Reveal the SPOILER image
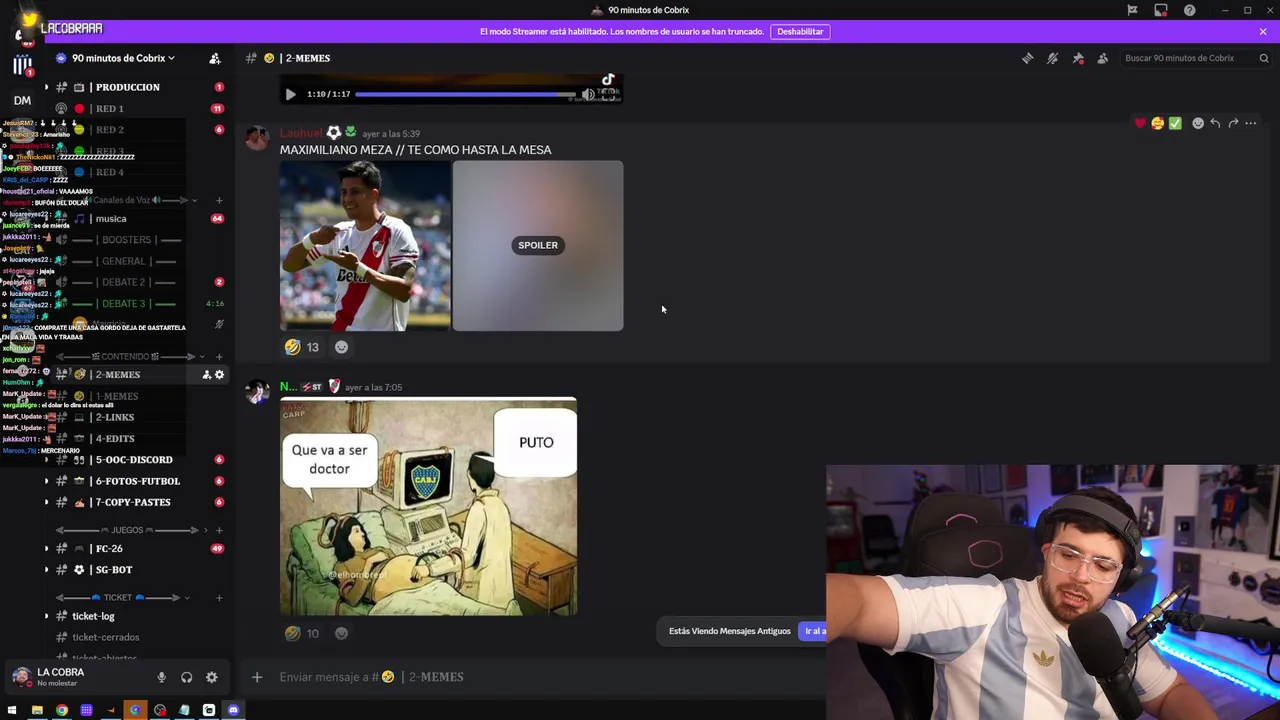 point(538,245)
